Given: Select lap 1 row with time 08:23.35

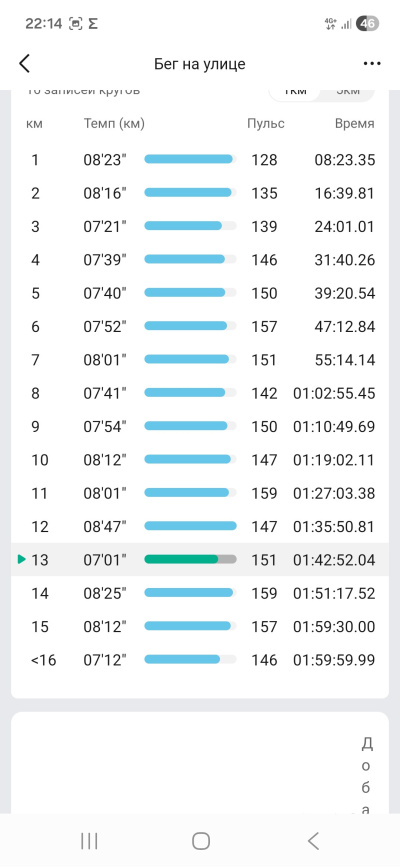Looking at the screenshot, I should tap(200, 160).
